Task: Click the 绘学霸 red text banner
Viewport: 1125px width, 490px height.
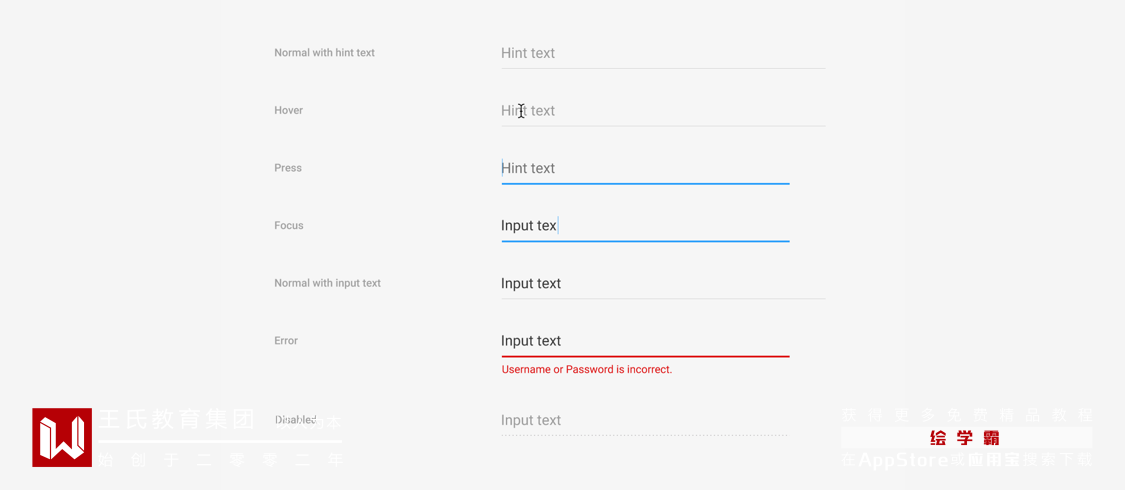Action: (x=965, y=438)
